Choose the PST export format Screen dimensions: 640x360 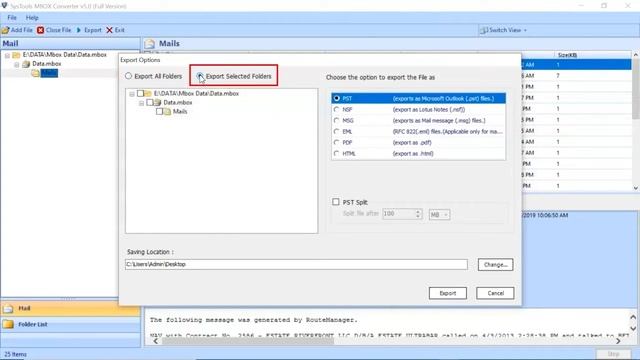(x=336, y=98)
